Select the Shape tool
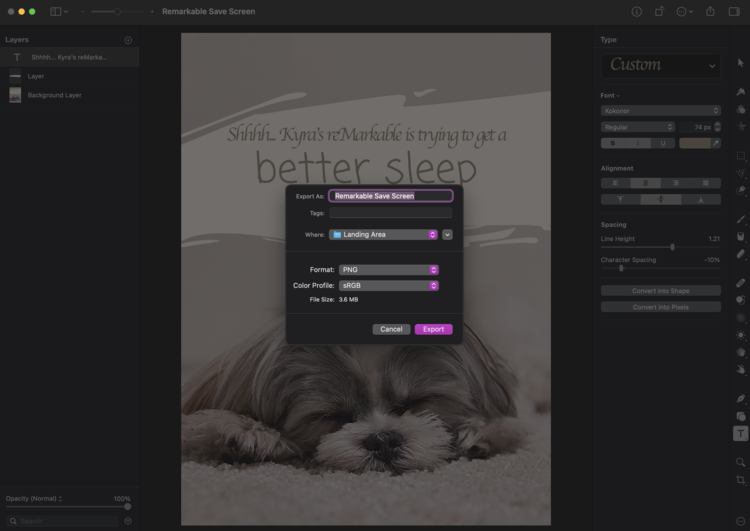This screenshot has height=531, width=750. [740, 416]
